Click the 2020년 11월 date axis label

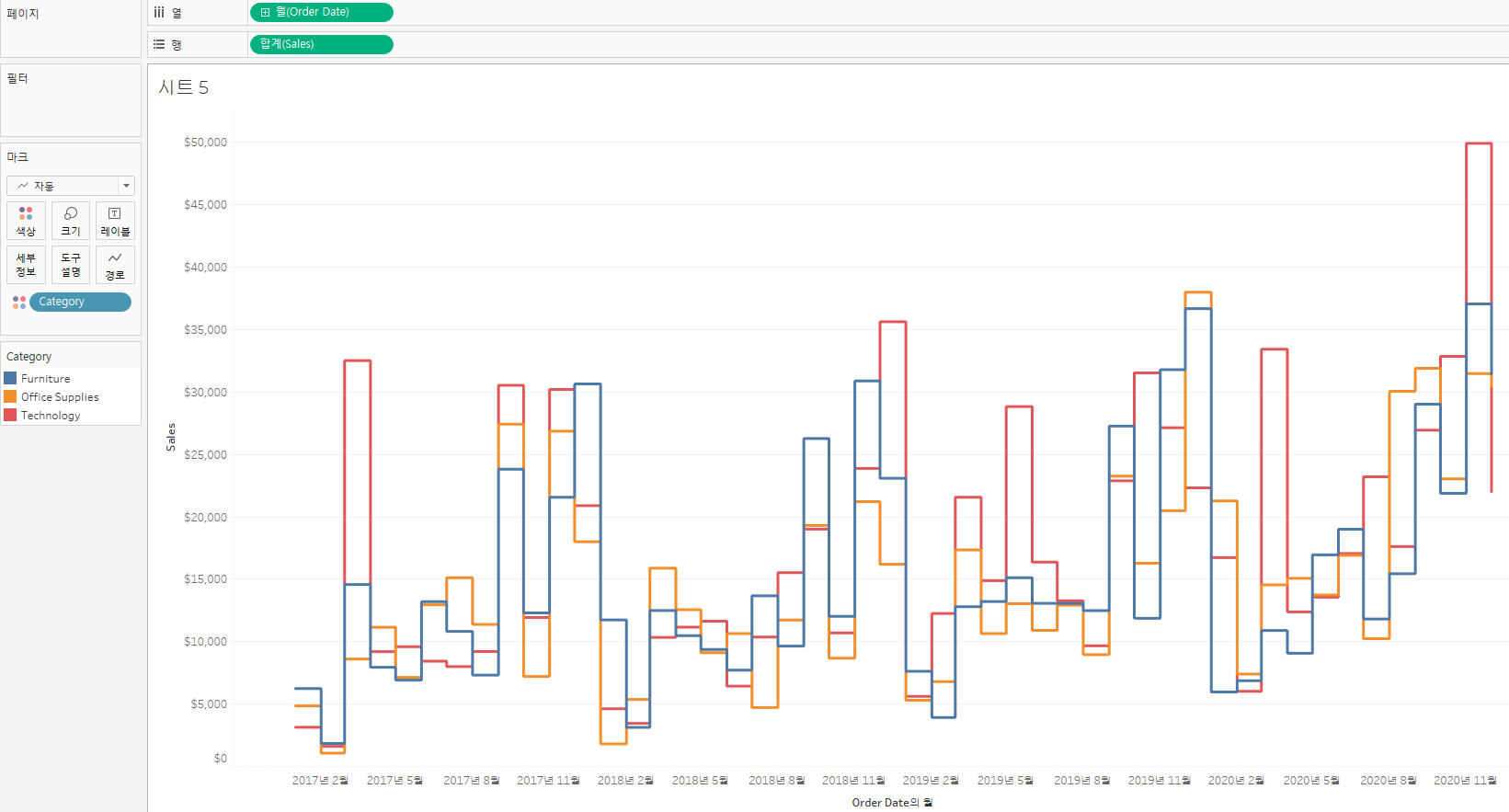click(1465, 781)
